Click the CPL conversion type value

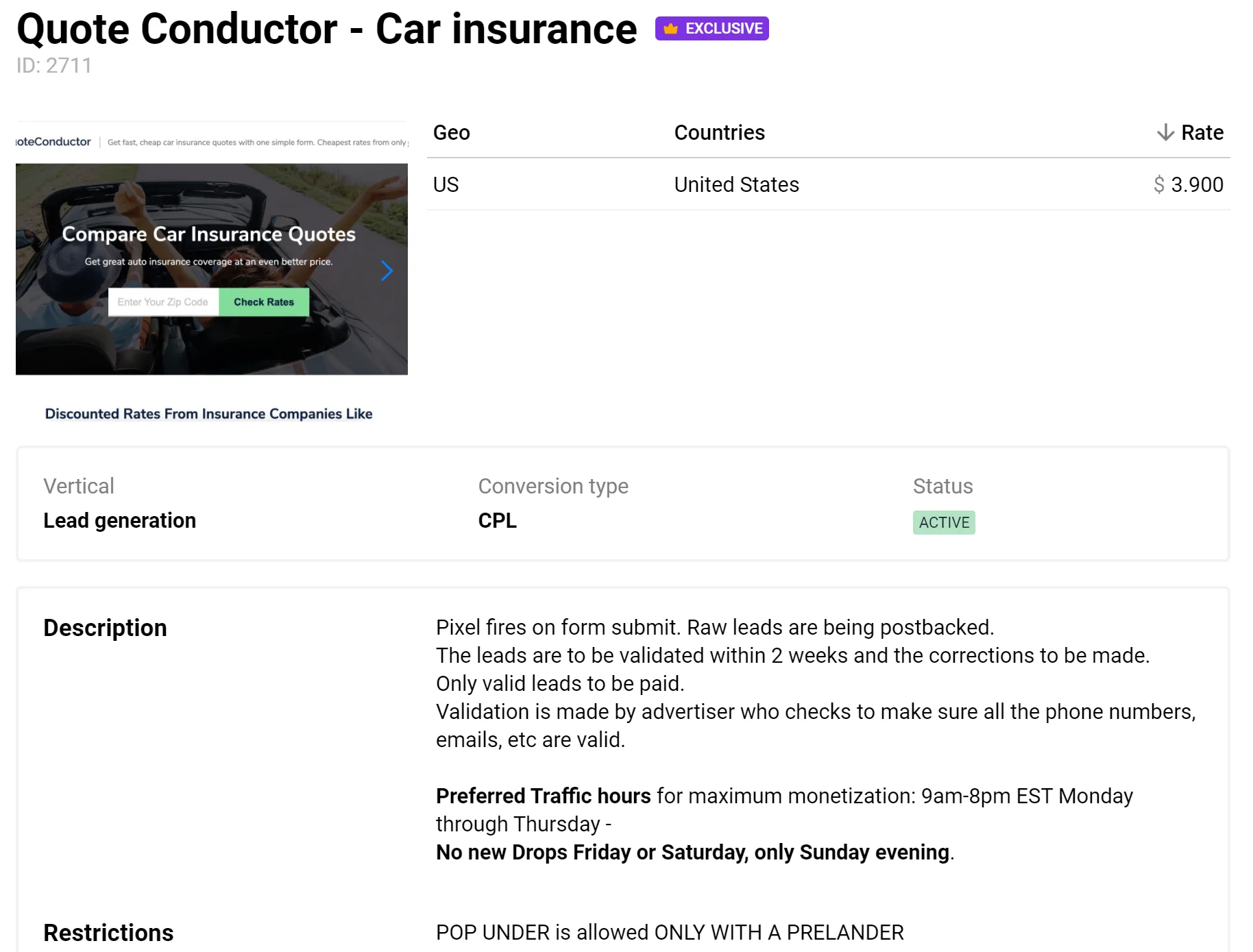pyautogui.click(x=497, y=520)
